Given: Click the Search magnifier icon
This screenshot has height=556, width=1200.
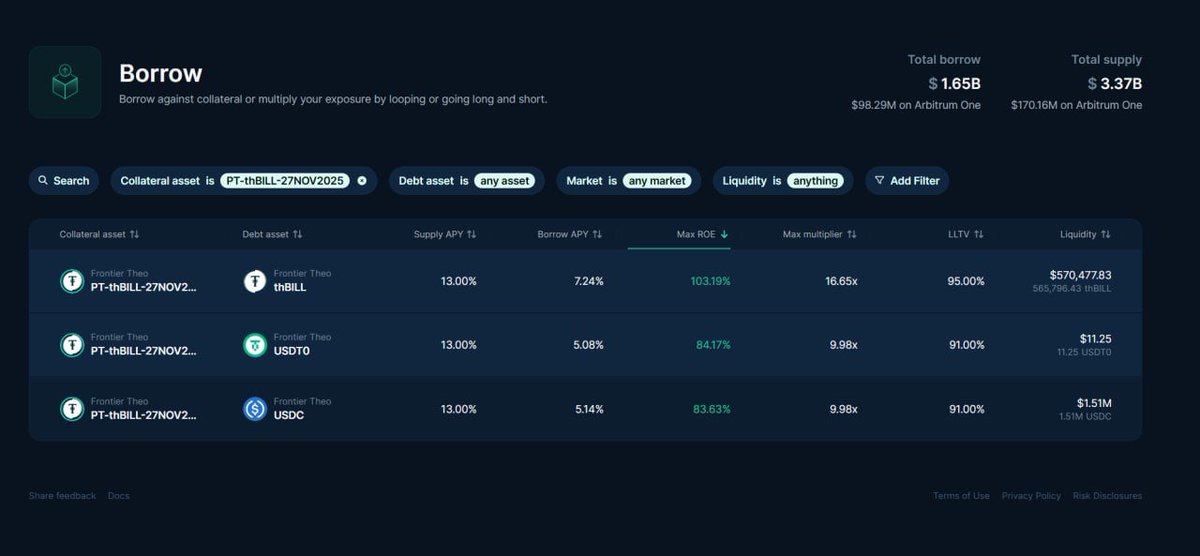Looking at the screenshot, I should (x=43, y=181).
